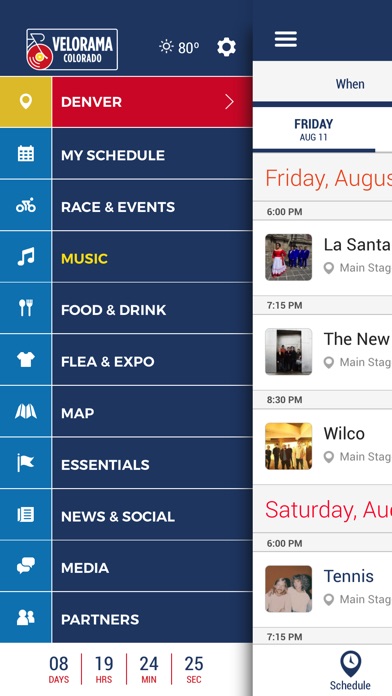Tap the folded map icon
This screenshot has width=392, height=696.
(x=26, y=411)
